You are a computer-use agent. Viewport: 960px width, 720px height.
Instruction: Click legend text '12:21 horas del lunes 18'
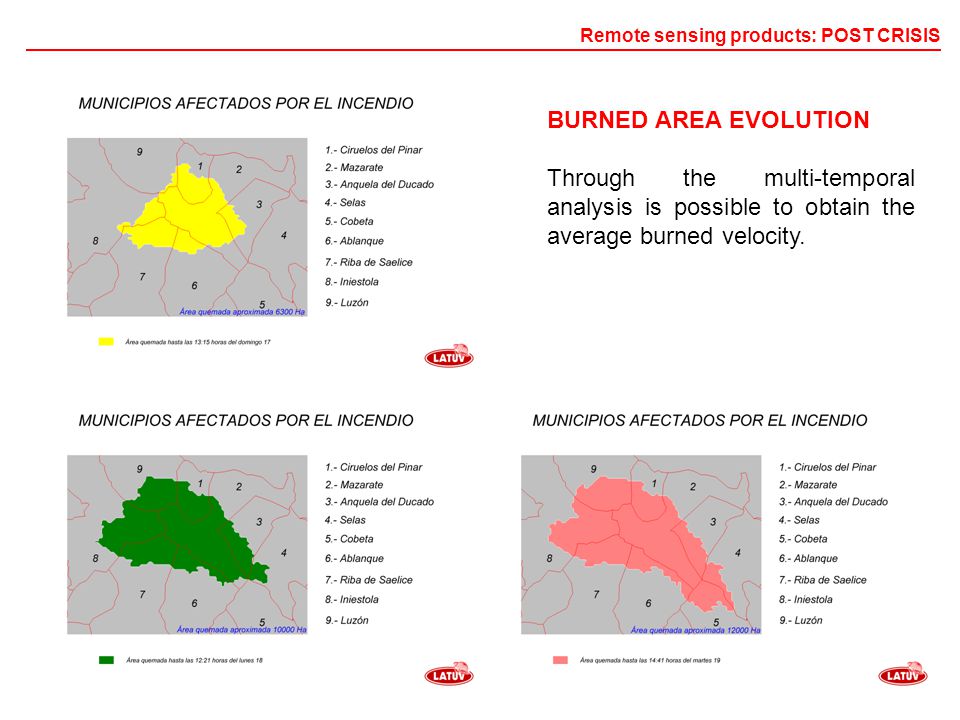[x=228, y=660]
